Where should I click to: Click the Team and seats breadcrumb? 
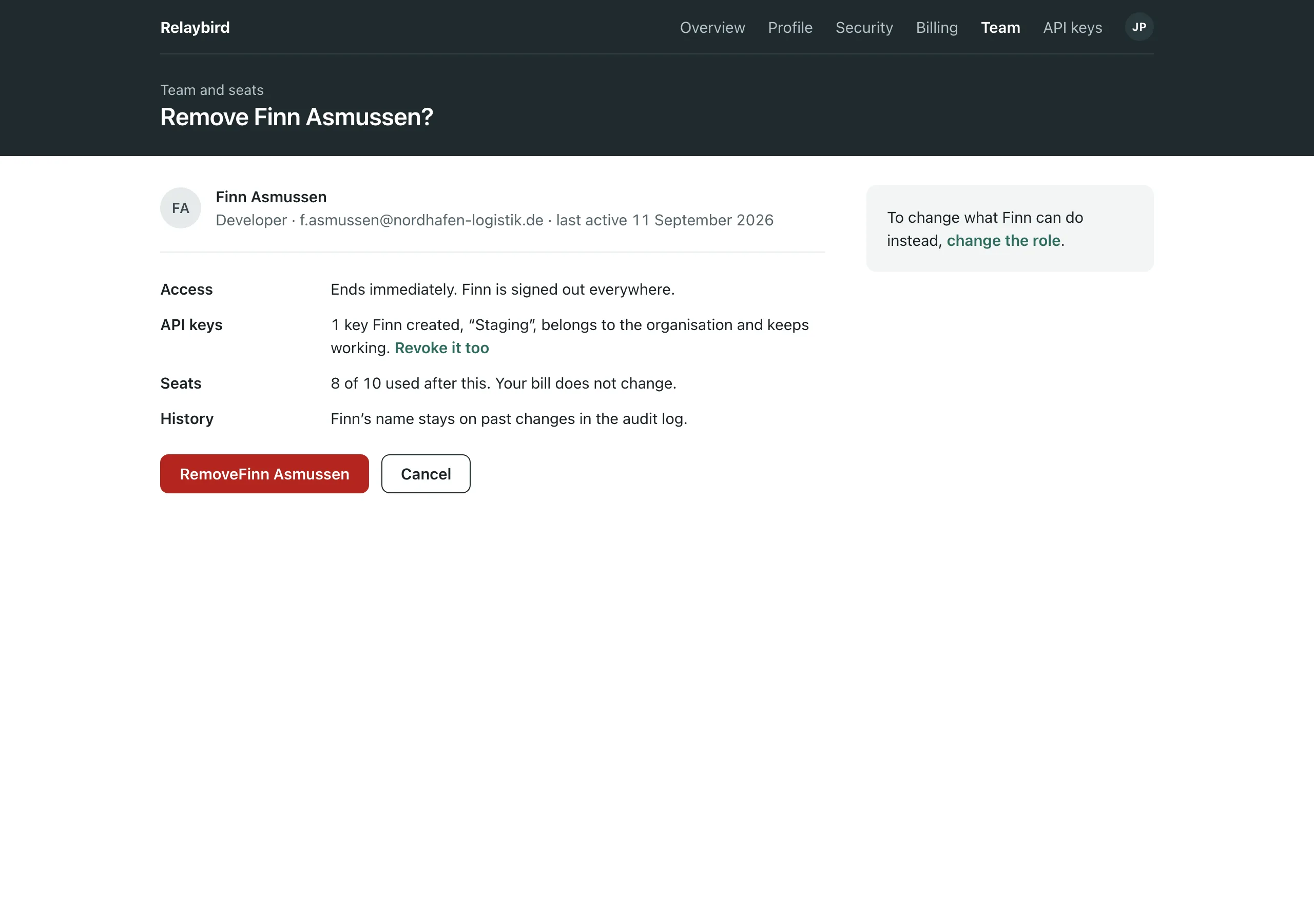pyautogui.click(x=212, y=90)
